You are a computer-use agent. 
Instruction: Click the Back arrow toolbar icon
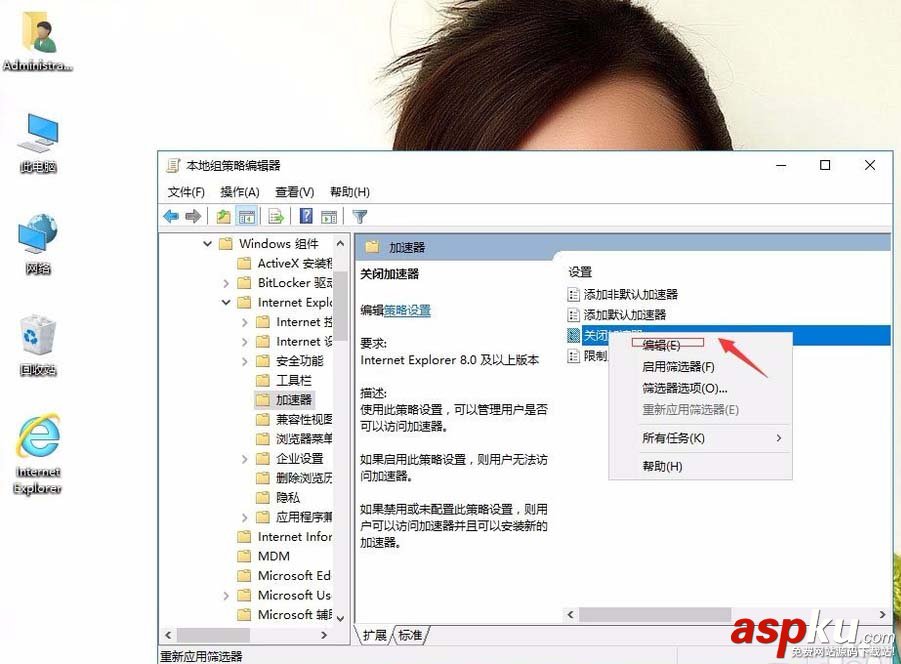[x=171, y=217]
